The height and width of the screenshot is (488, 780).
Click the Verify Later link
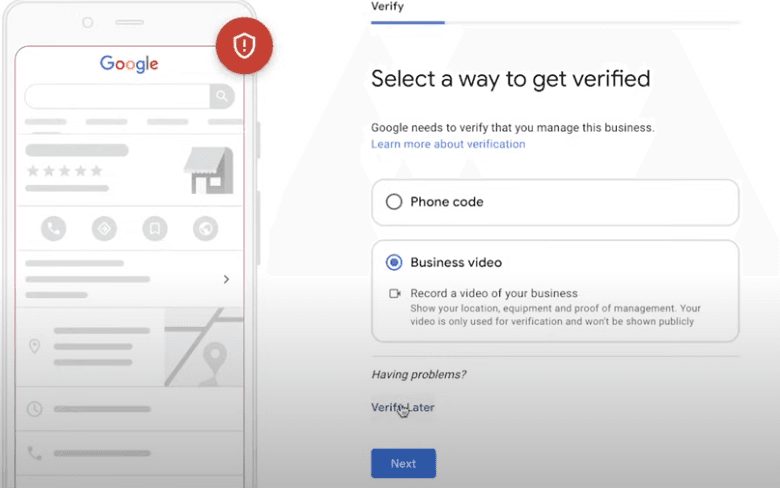click(402, 407)
